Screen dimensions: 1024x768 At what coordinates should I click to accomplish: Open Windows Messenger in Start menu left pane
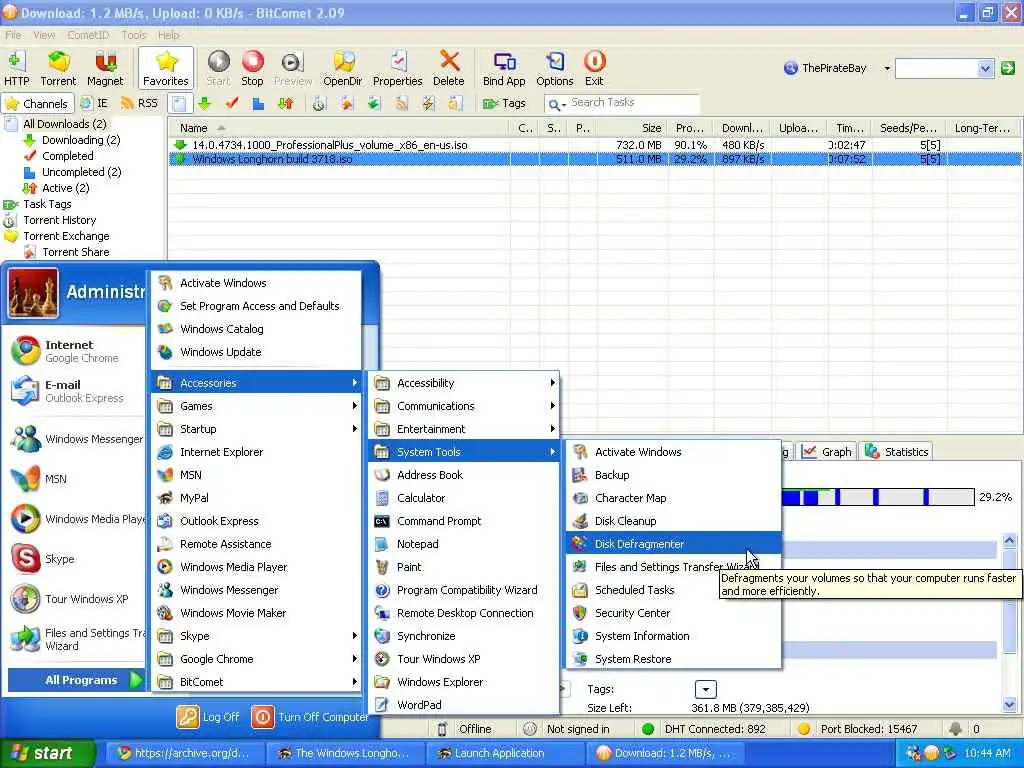(x=75, y=439)
